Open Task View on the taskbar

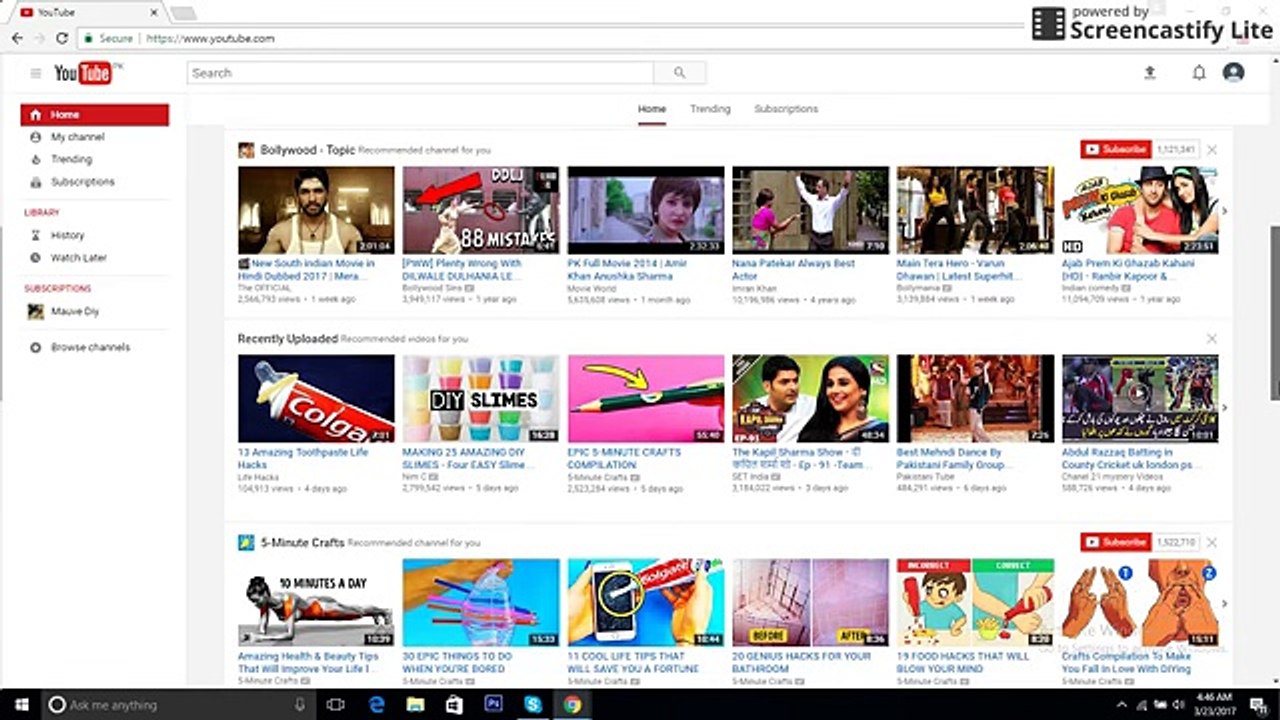click(336, 704)
